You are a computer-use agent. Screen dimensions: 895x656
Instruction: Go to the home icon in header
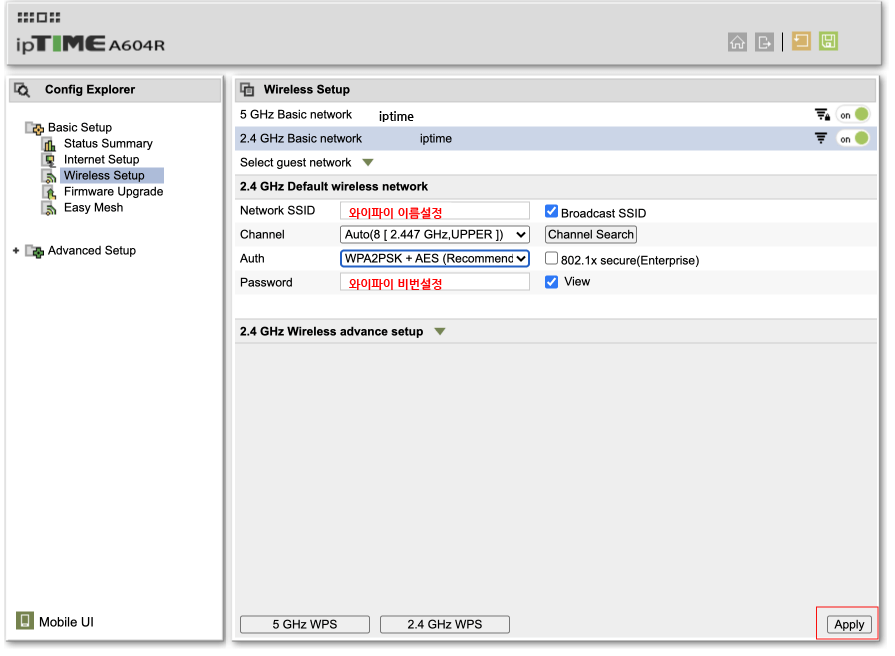pos(737,42)
